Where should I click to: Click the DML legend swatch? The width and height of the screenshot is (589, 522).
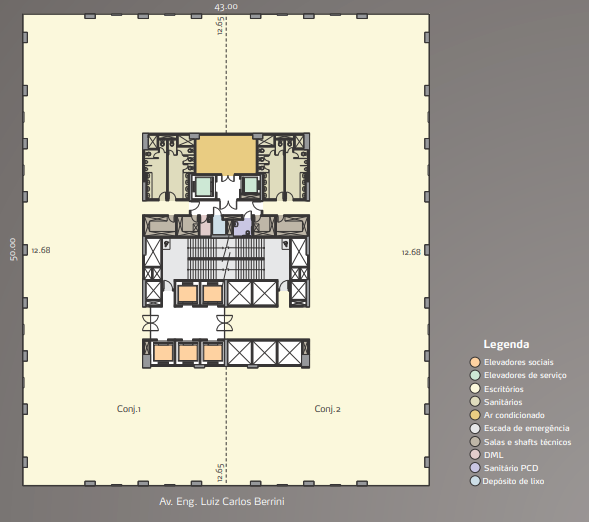(475, 454)
